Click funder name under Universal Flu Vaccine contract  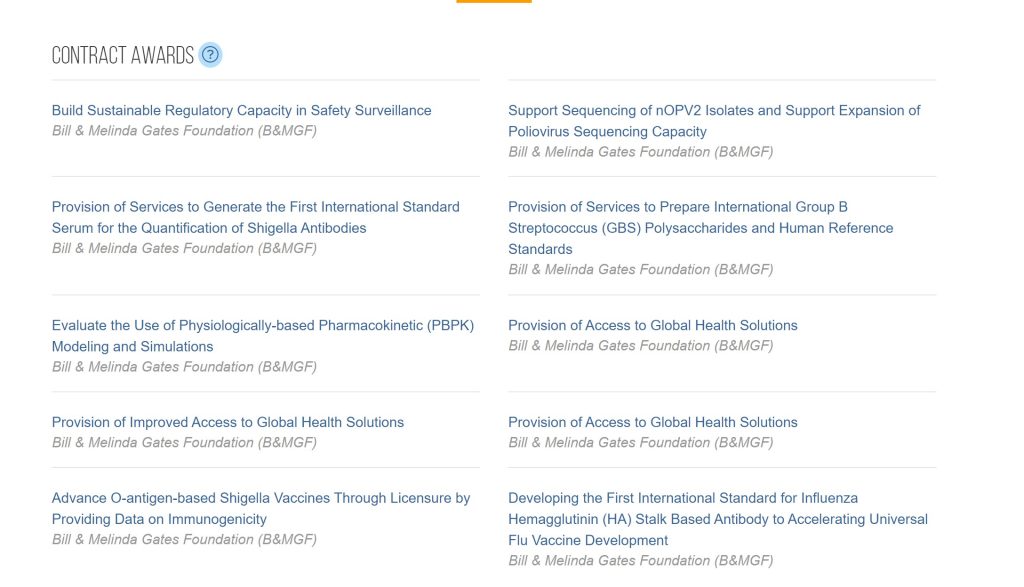[x=641, y=560]
